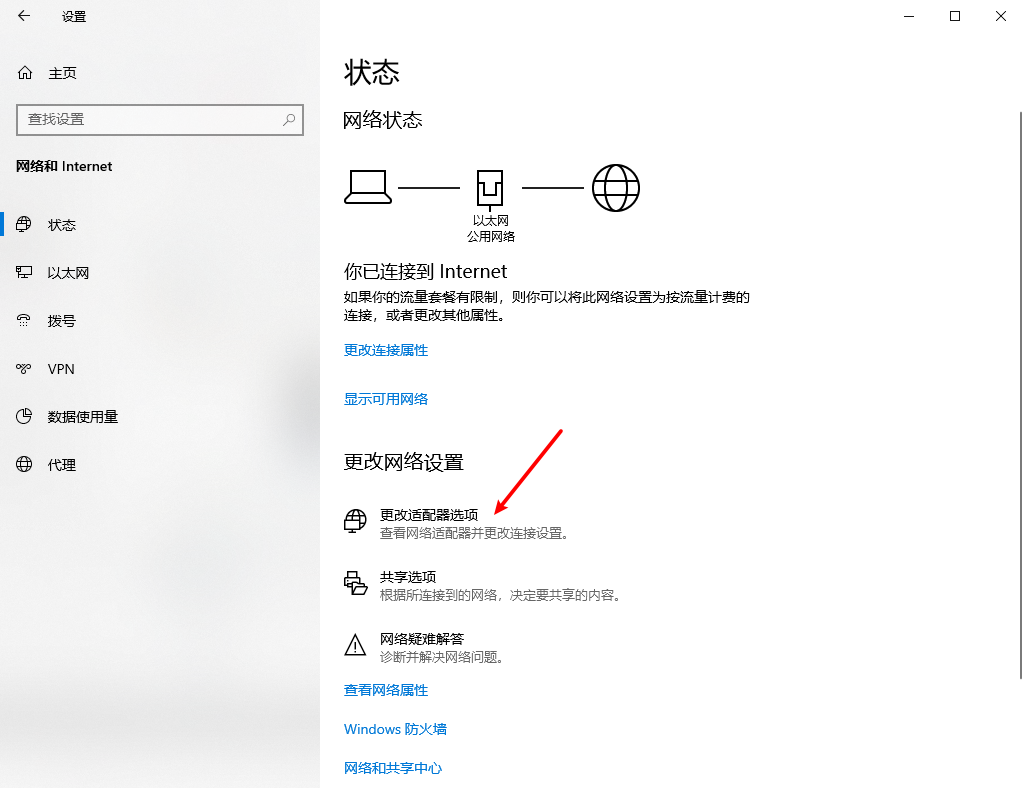
Task: Click the Internet globe in network status diagram
Action: tap(616, 187)
